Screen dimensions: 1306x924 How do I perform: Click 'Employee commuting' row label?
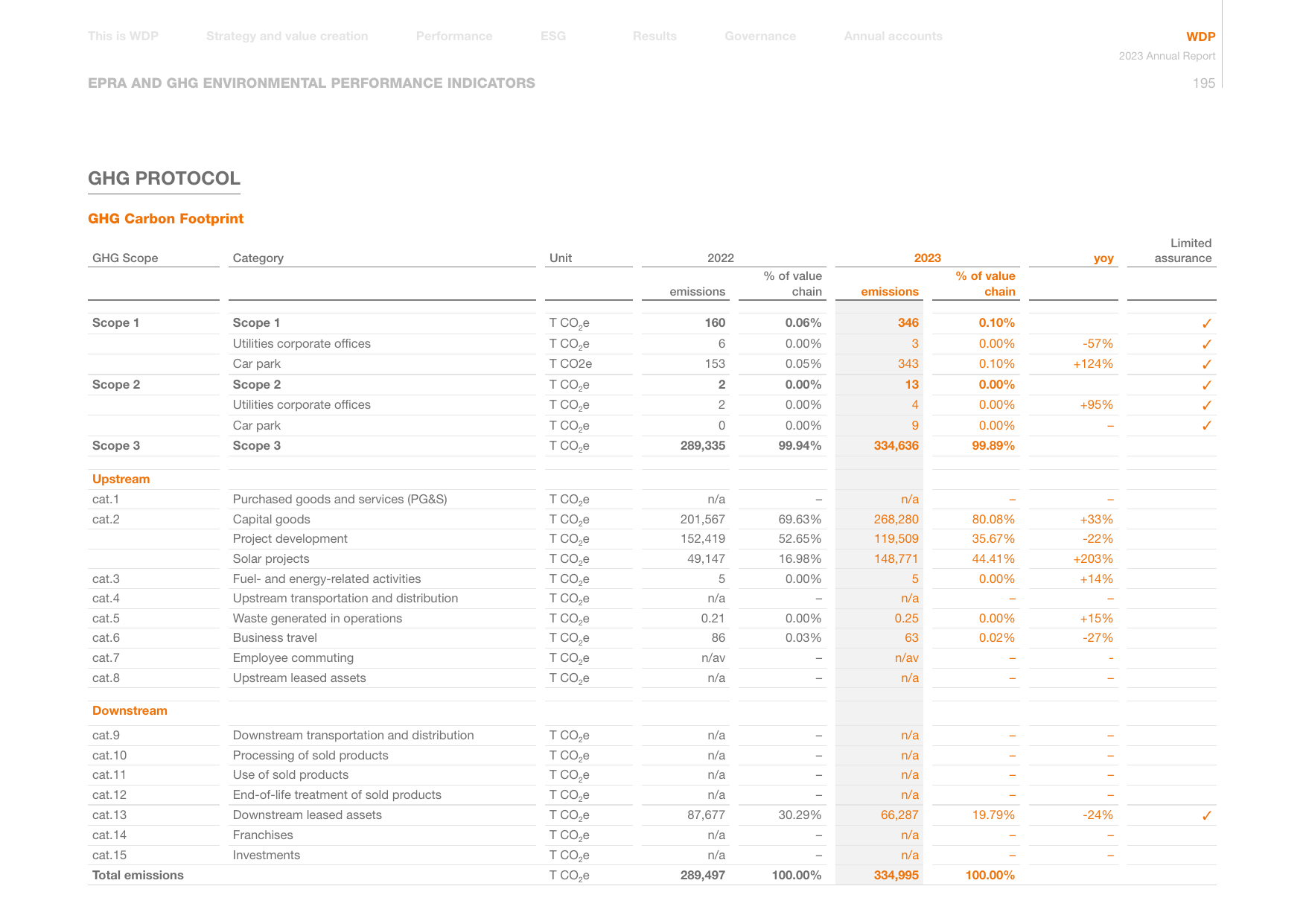pyautogui.click(x=293, y=657)
